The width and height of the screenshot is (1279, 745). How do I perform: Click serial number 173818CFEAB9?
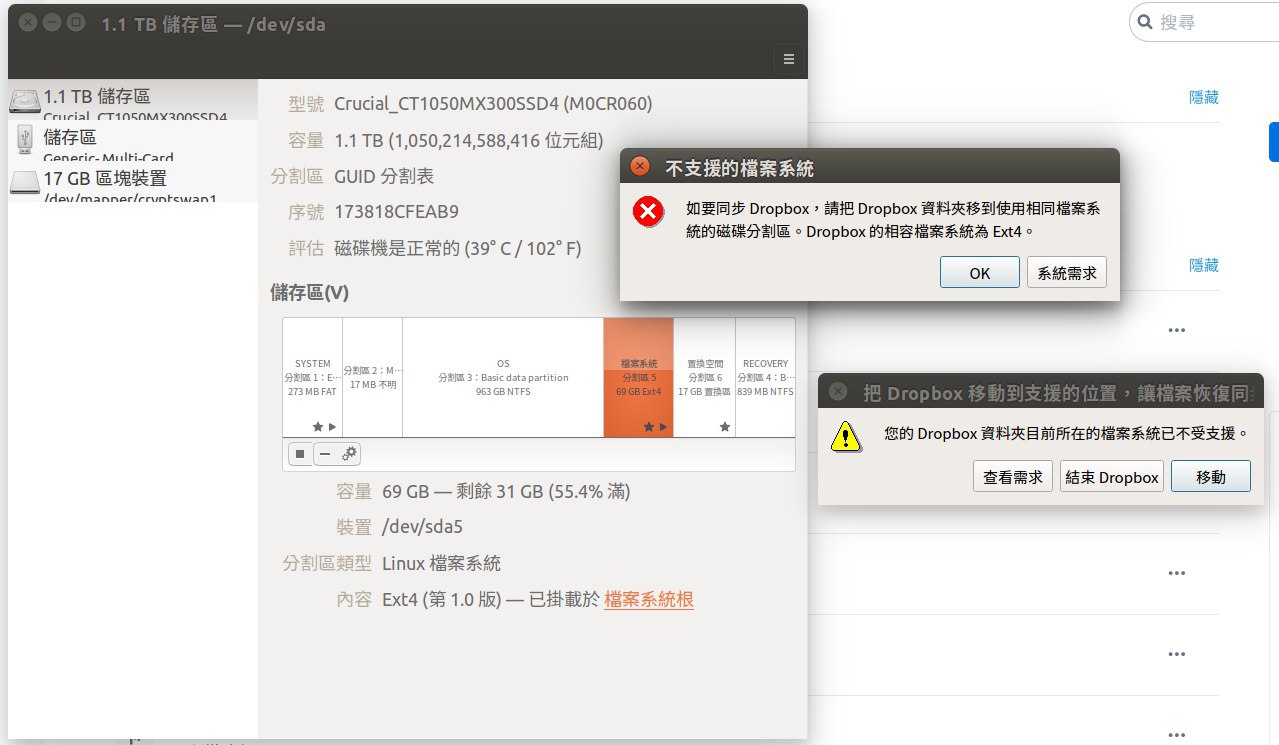pyautogui.click(x=397, y=212)
